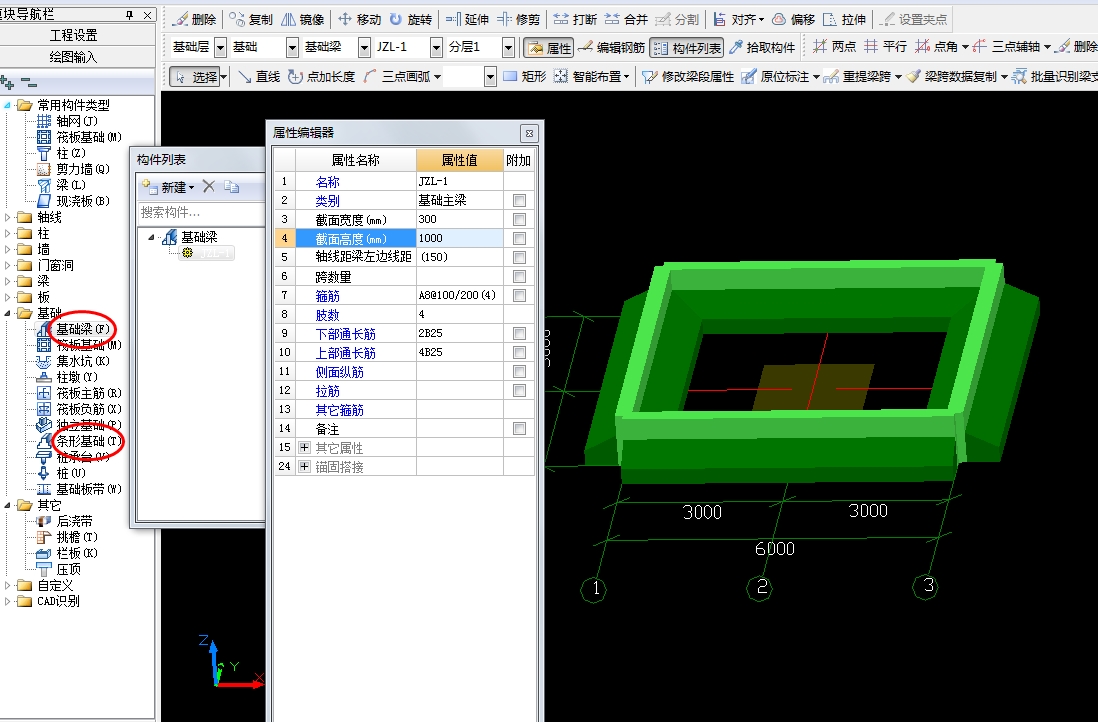This screenshot has height=722, width=1098.
Task: Select the 偏移 offset tool
Action: 794,20
